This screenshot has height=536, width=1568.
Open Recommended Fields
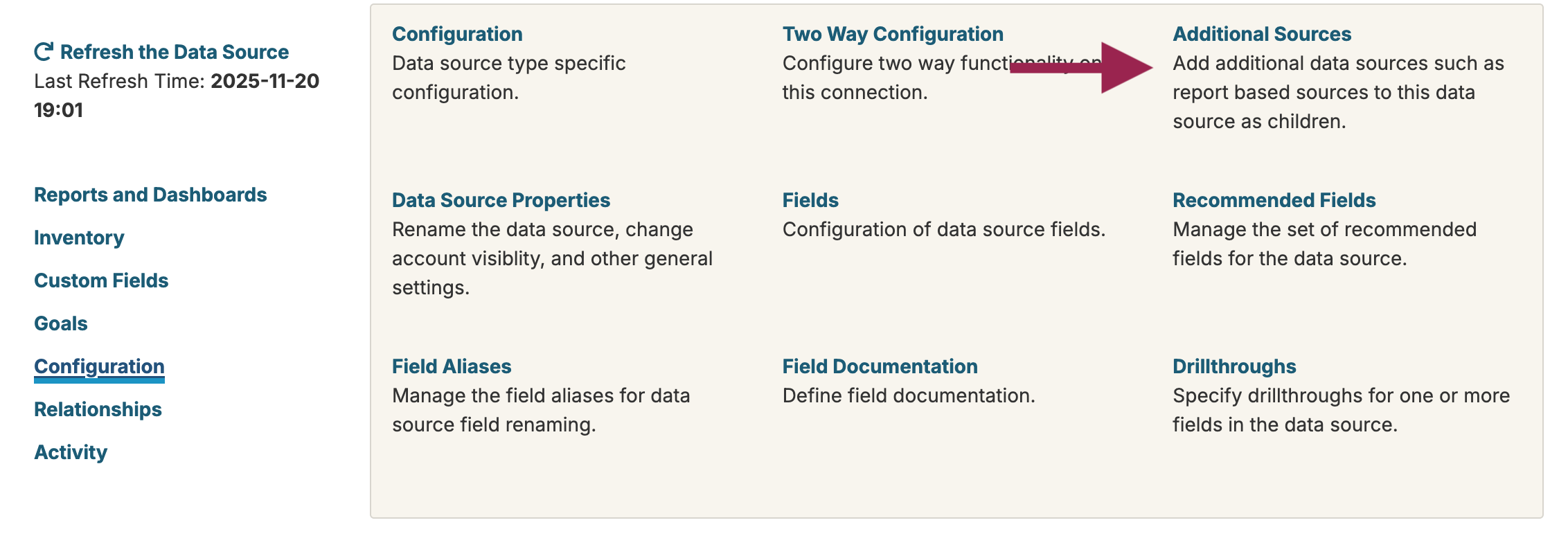click(1274, 200)
